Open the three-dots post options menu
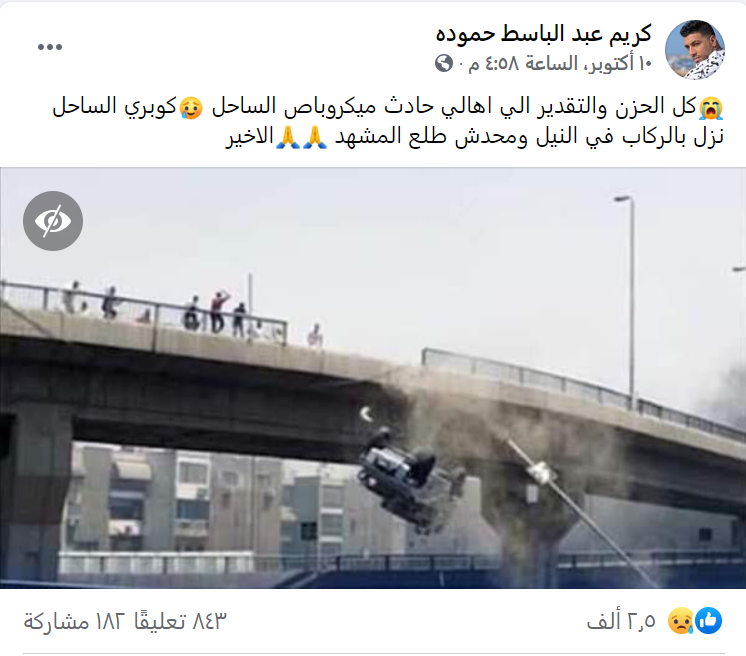 coord(50,47)
